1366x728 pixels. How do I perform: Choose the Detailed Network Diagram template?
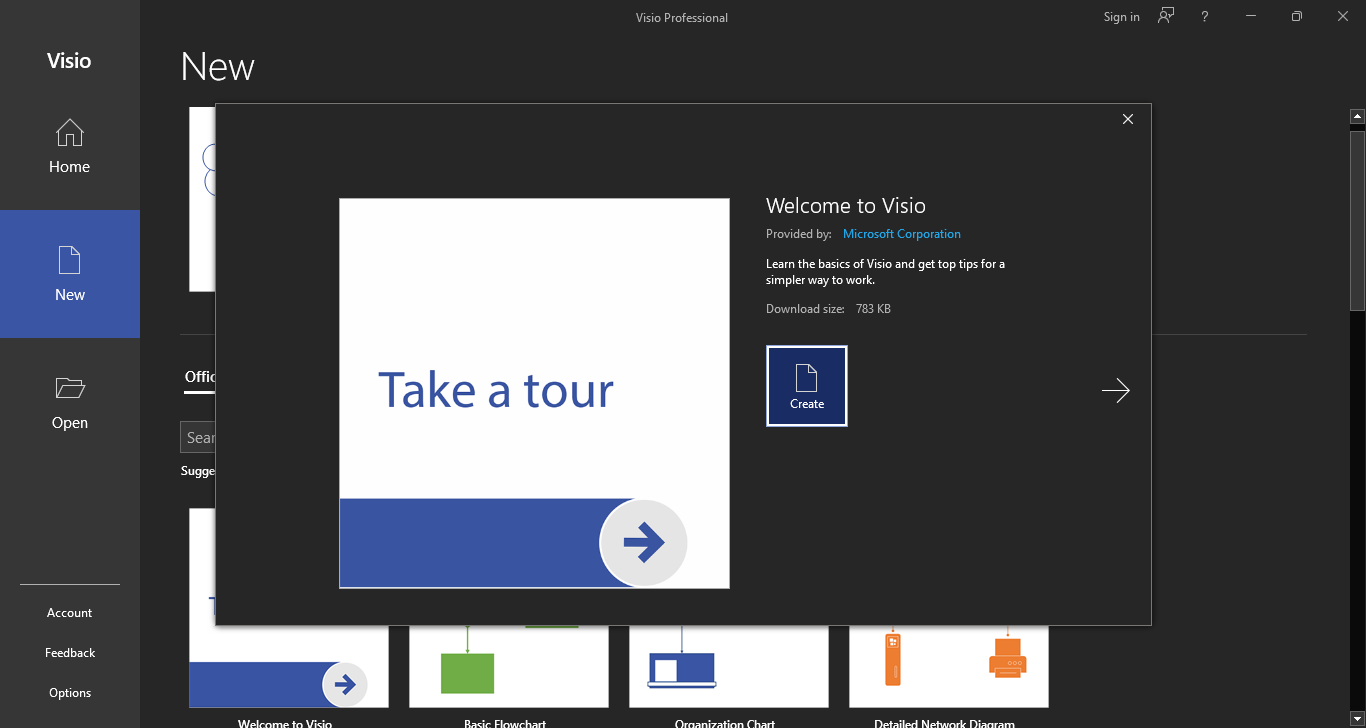point(948,666)
